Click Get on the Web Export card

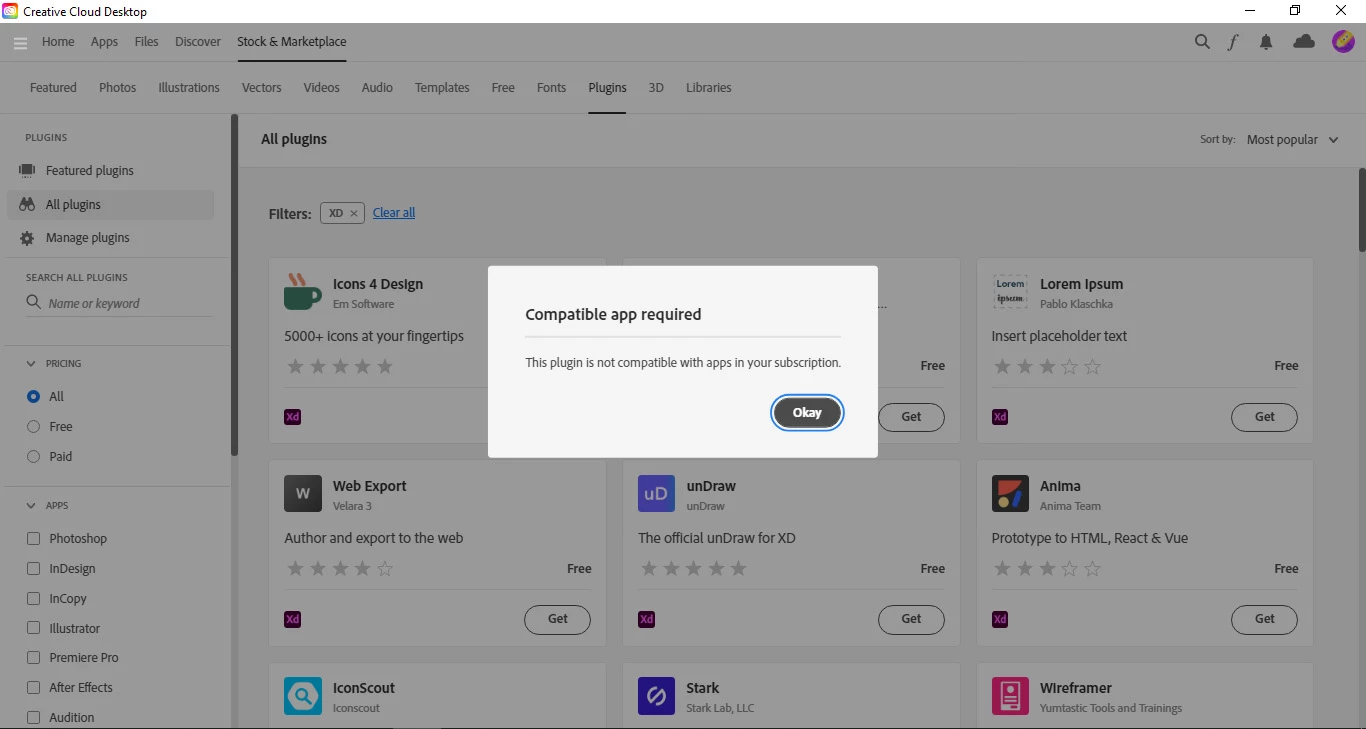click(x=558, y=619)
